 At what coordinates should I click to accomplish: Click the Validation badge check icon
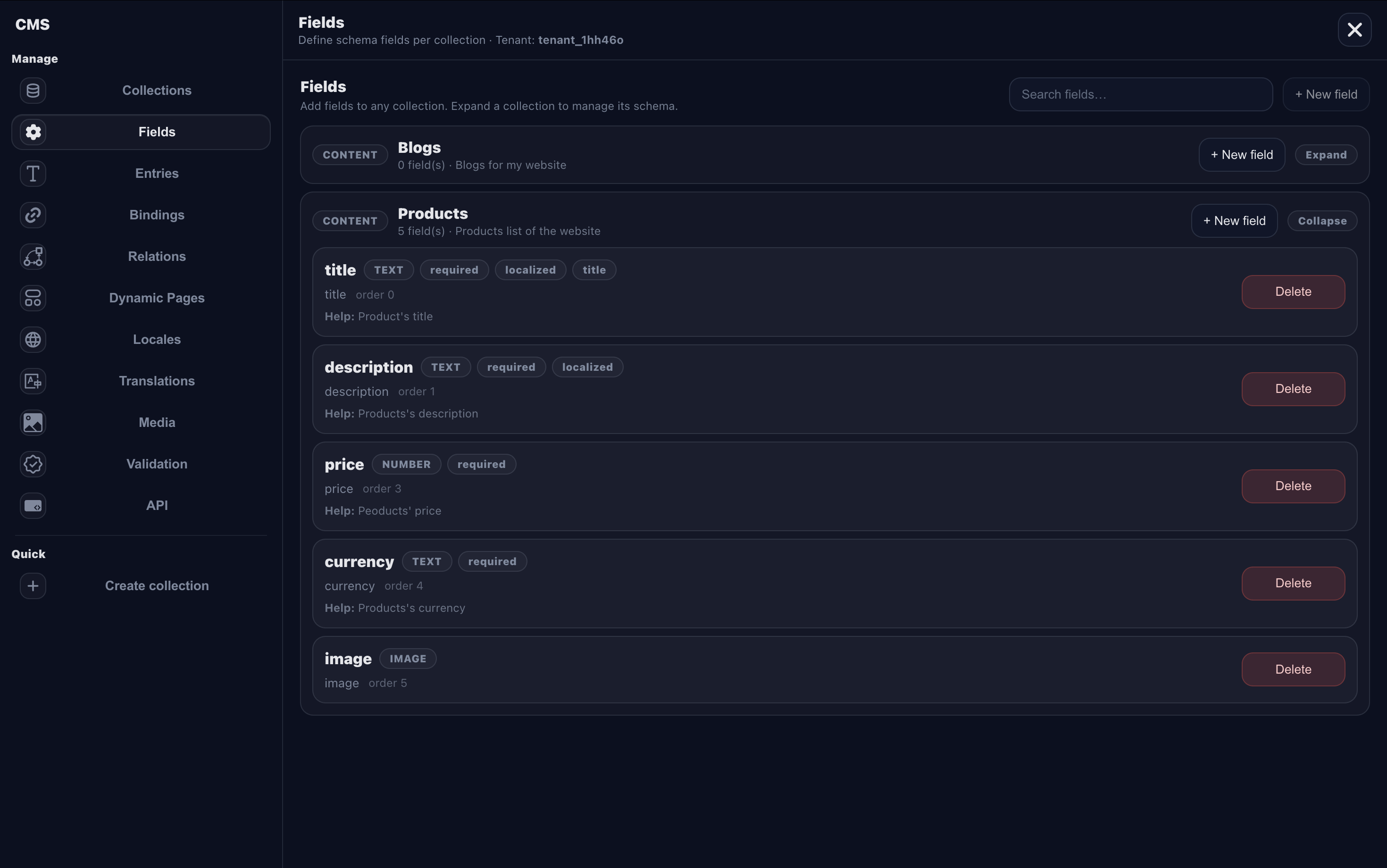tap(33, 464)
